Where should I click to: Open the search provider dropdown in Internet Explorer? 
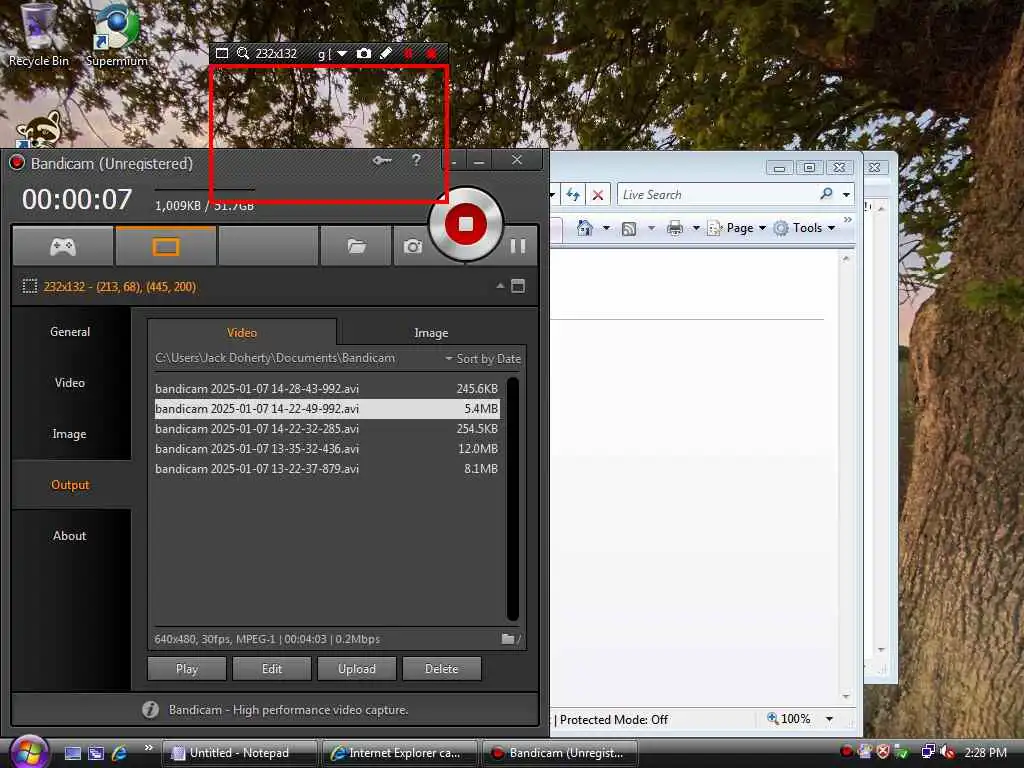(846, 195)
